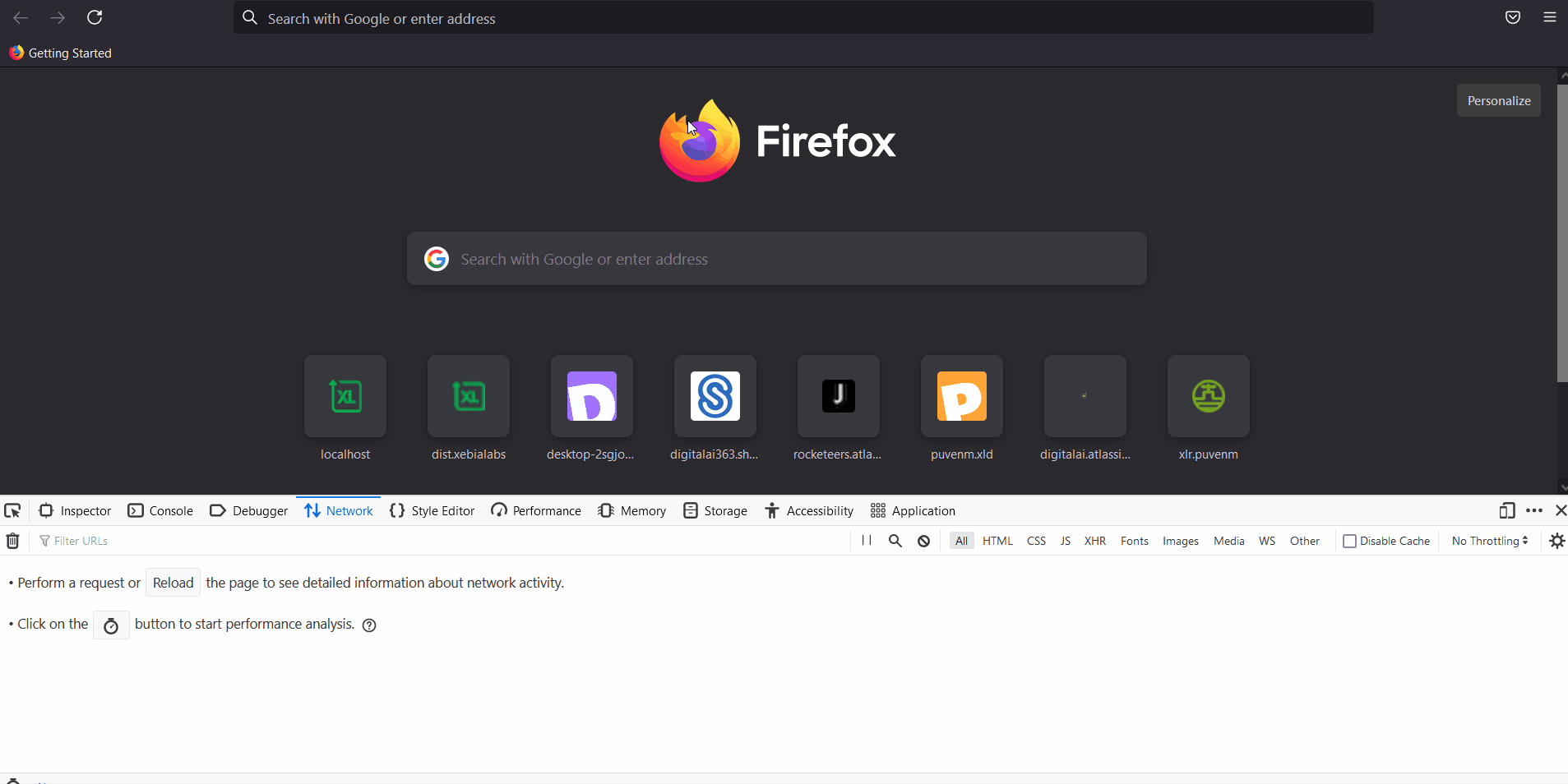The height and width of the screenshot is (784, 1568).
Task: Focus the center Google search box
Action: pos(777,259)
